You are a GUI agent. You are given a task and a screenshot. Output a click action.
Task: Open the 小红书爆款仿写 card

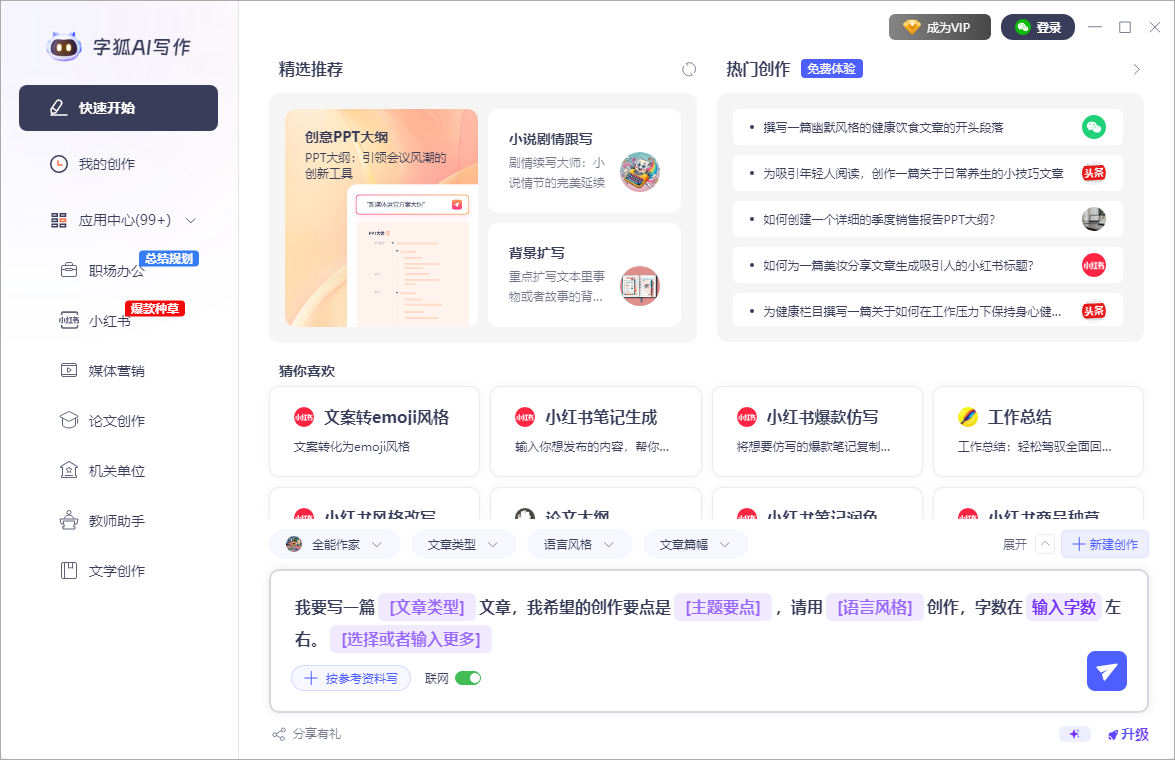(x=817, y=431)
